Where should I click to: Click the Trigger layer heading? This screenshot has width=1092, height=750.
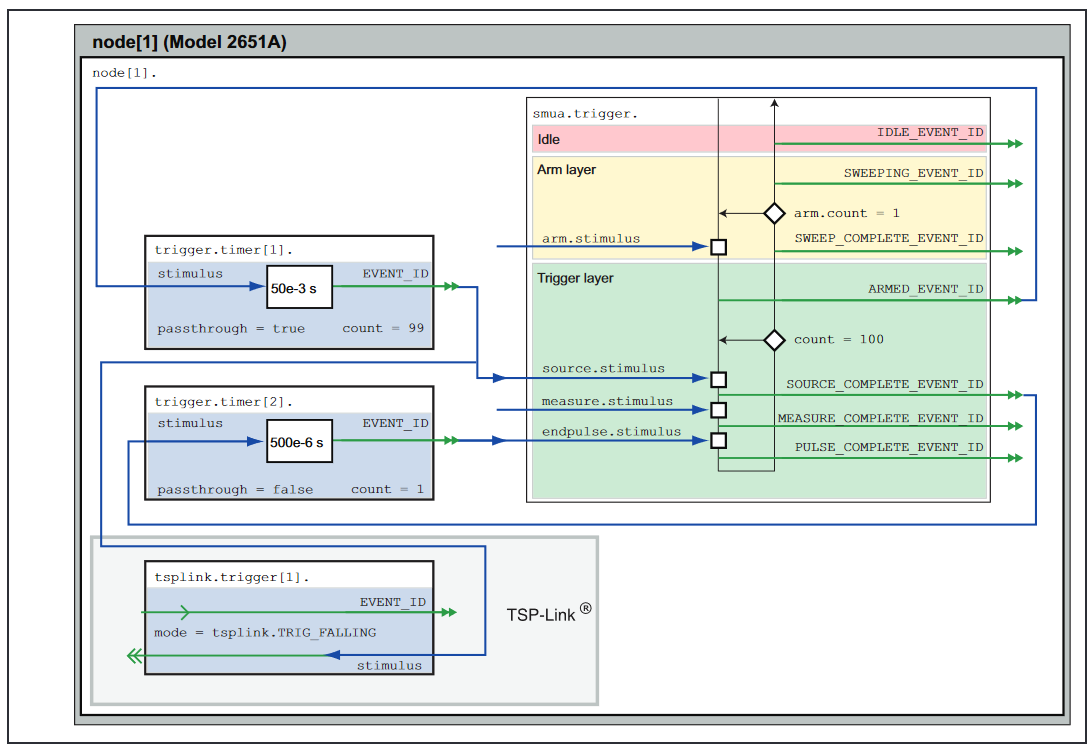(x=575, y=278)
